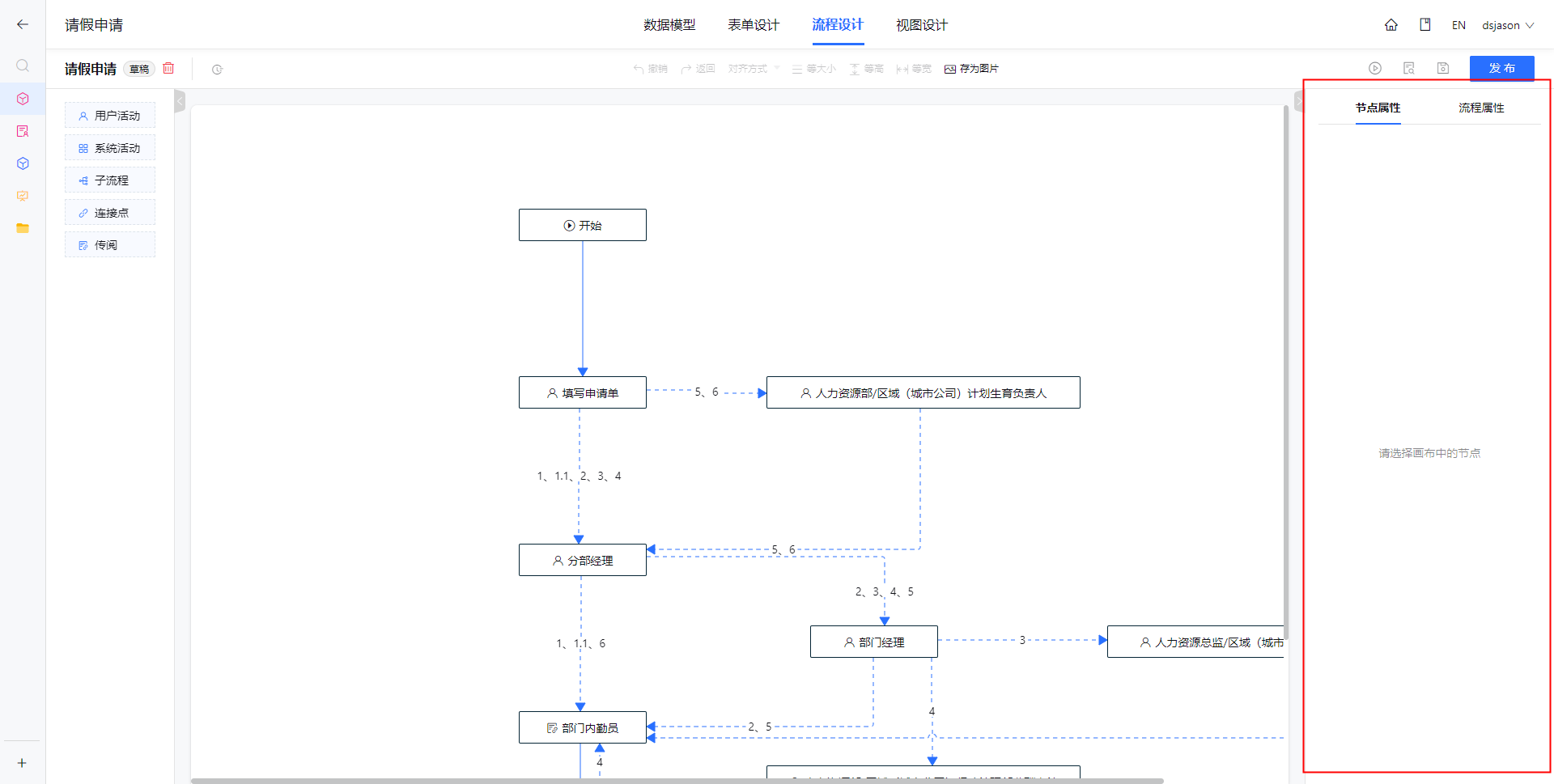The height and width of the screenshot is (784, 1554).
Task: Switch to 表单设计 tab
Action: 754,25
